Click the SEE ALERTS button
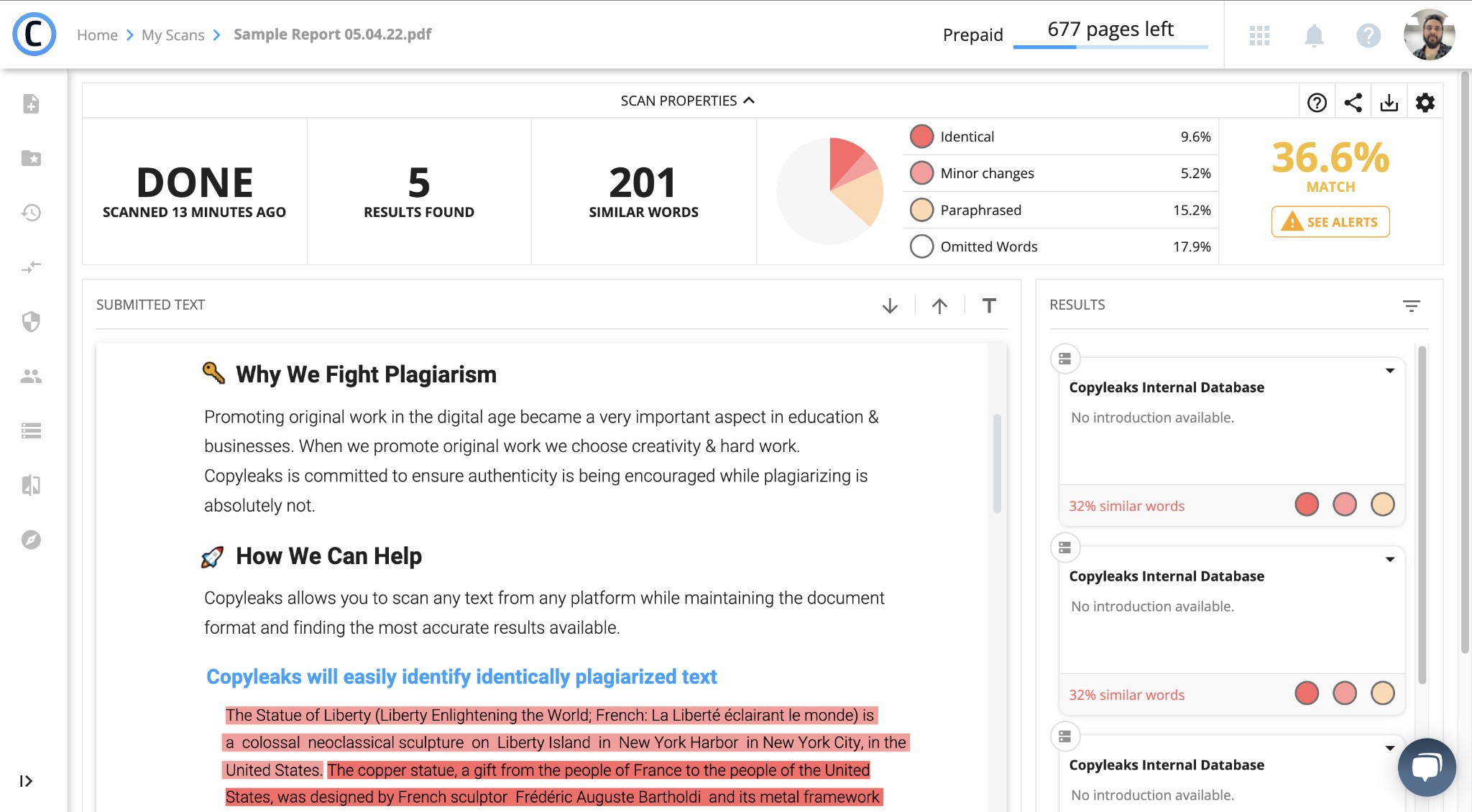This screenshot has height=812, width=1472. pos(1331,221)
